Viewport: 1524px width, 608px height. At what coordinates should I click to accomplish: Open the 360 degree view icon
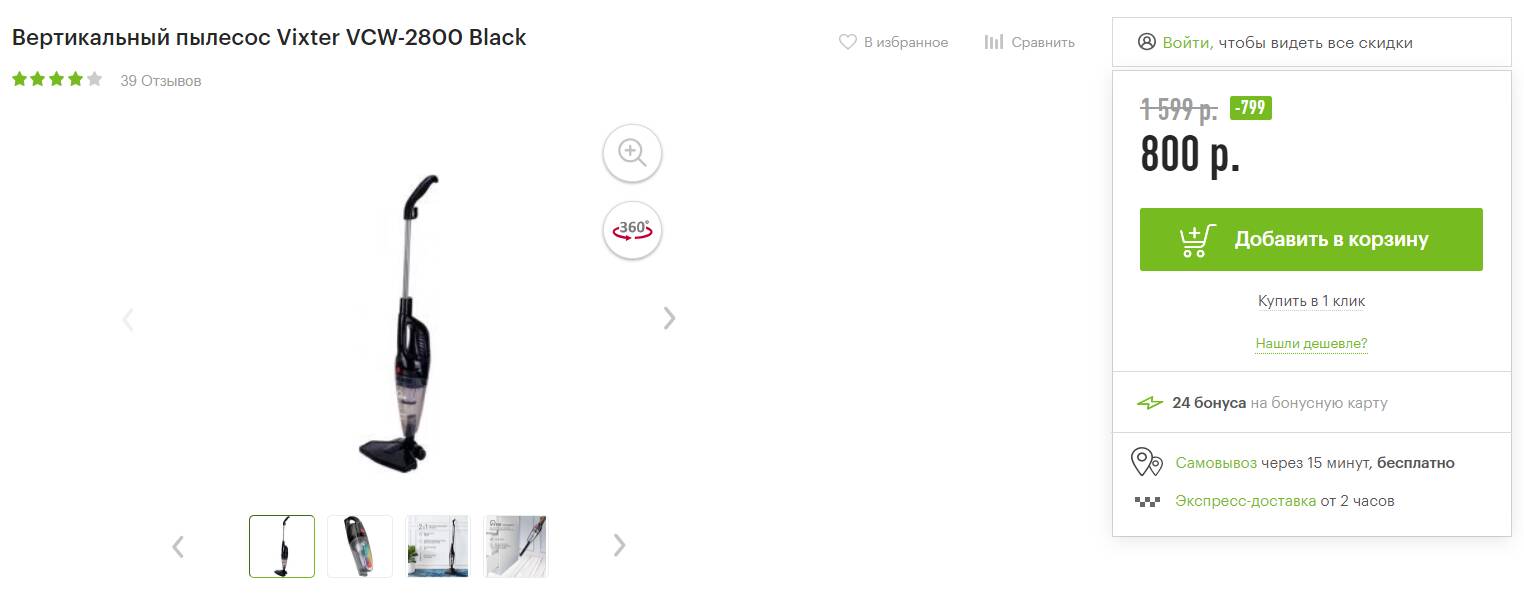tap(632, 230)
